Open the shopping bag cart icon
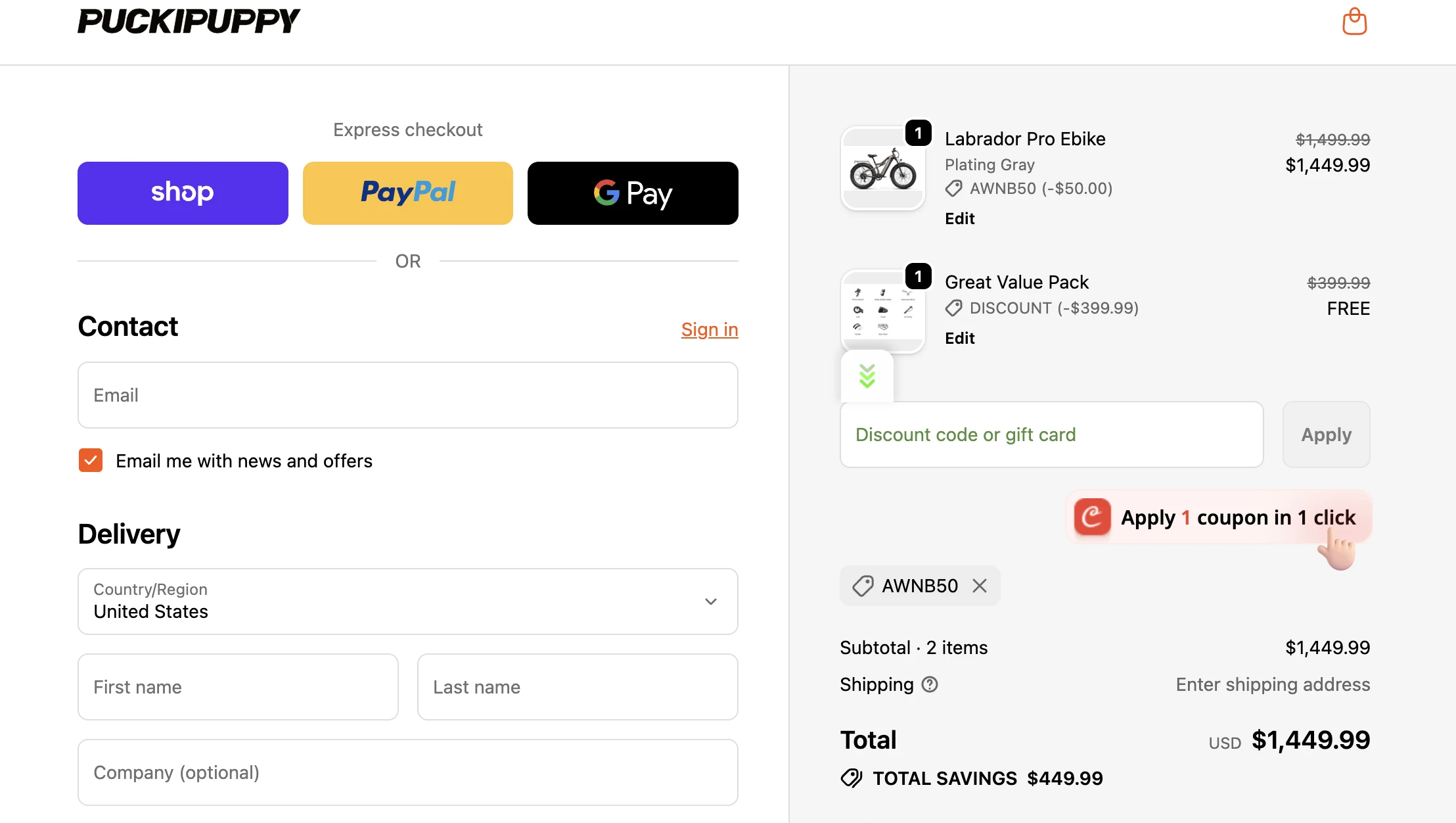1456x823 pixels. 1354,22
